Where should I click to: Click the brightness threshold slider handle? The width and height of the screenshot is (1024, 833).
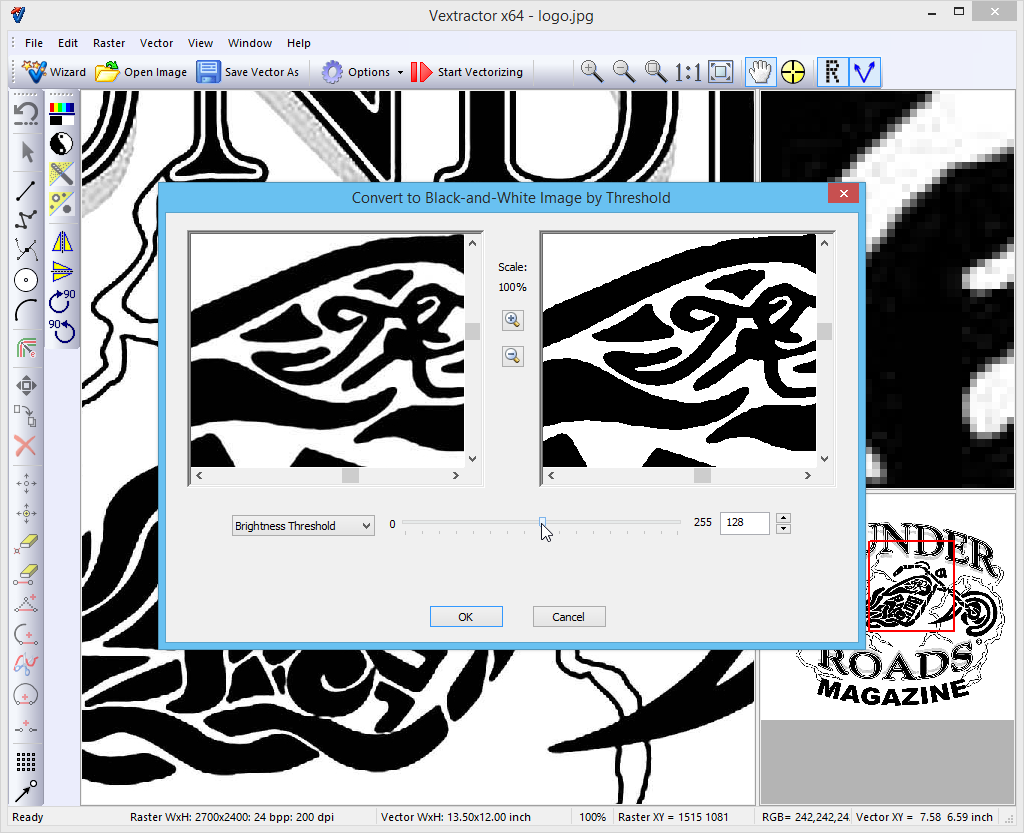point(542,523)
